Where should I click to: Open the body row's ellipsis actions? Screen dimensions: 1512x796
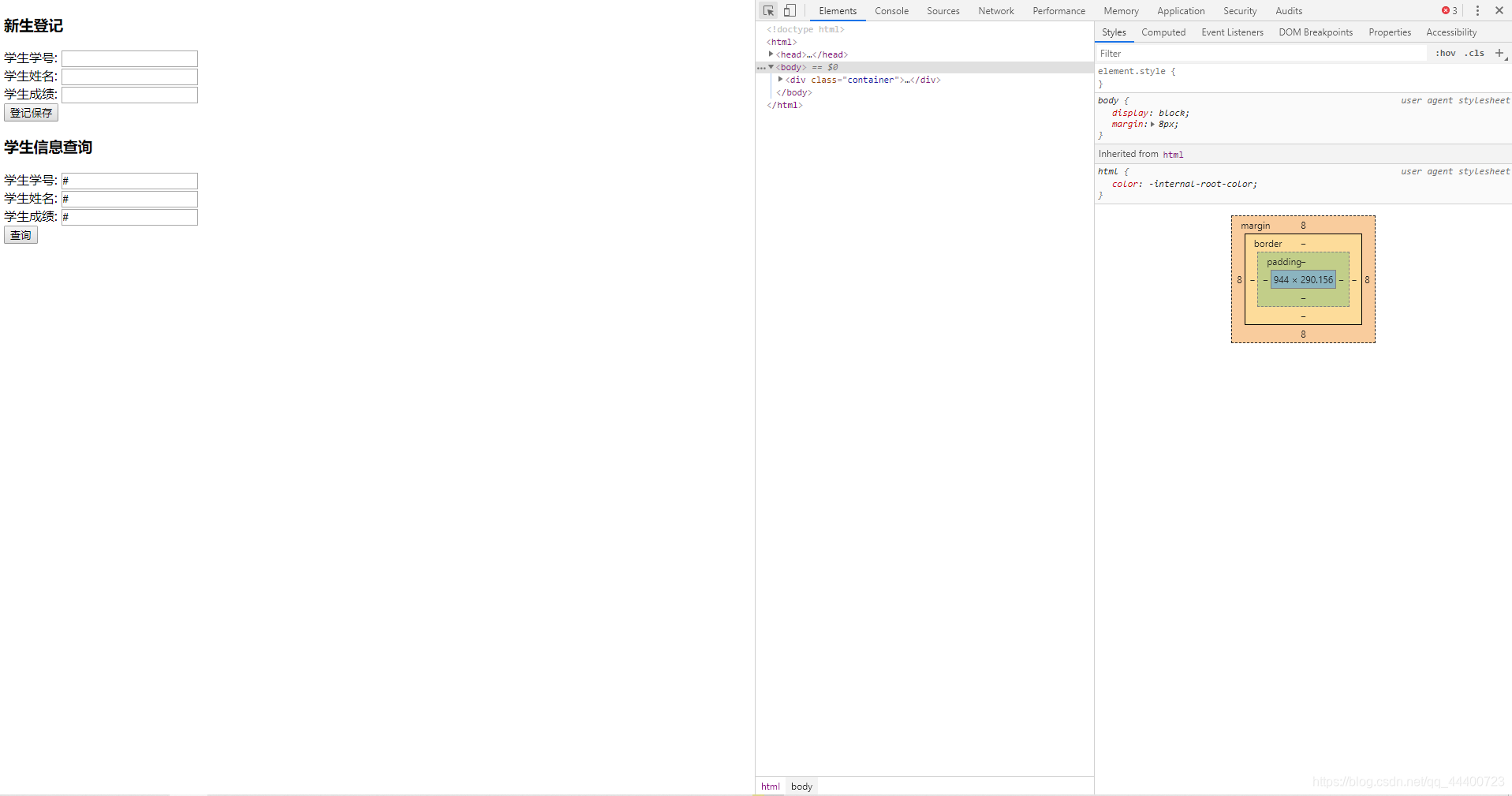click(x=761, y=68)
